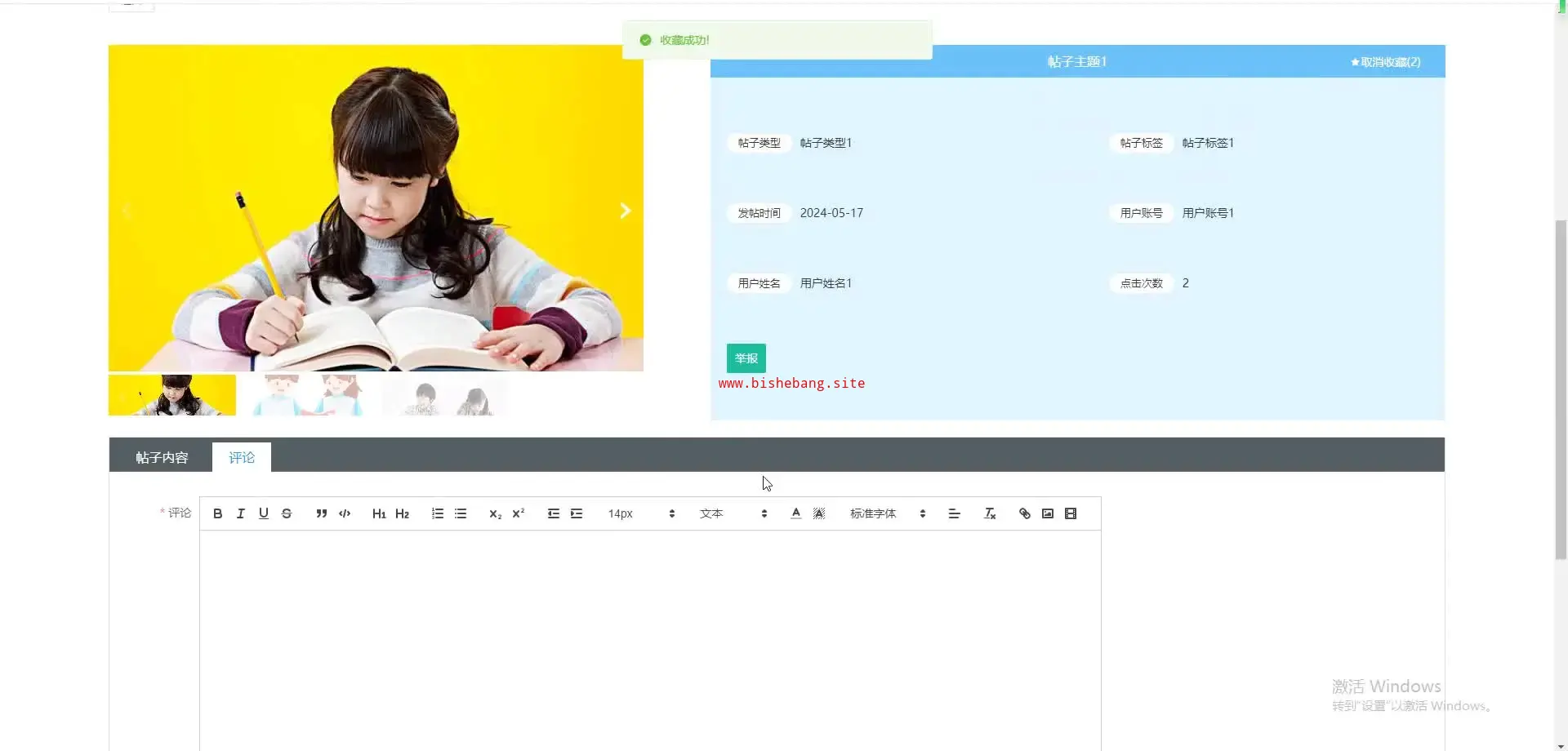Start an ordered numbered list
The height and width of the screenshot is (751, 1568).
point(438,513)
